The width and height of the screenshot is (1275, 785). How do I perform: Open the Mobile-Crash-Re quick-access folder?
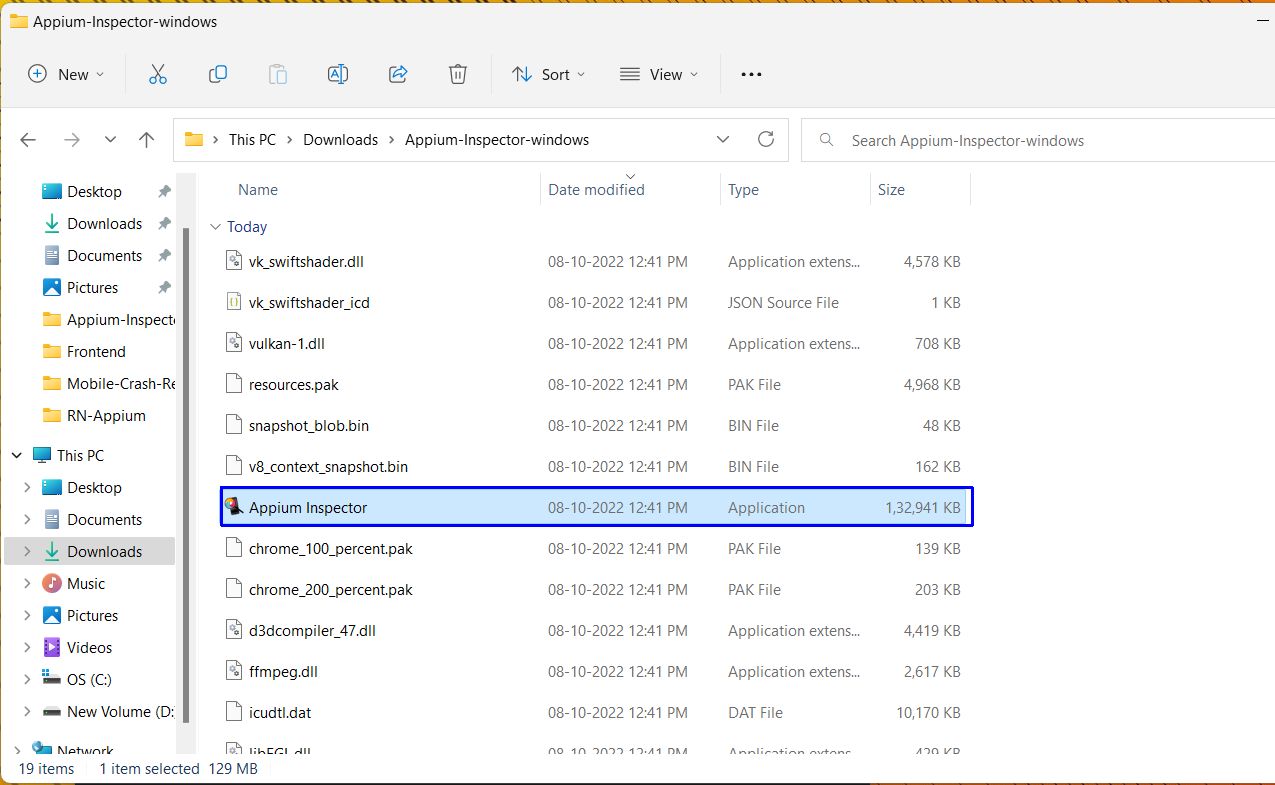tap(107, 383)
